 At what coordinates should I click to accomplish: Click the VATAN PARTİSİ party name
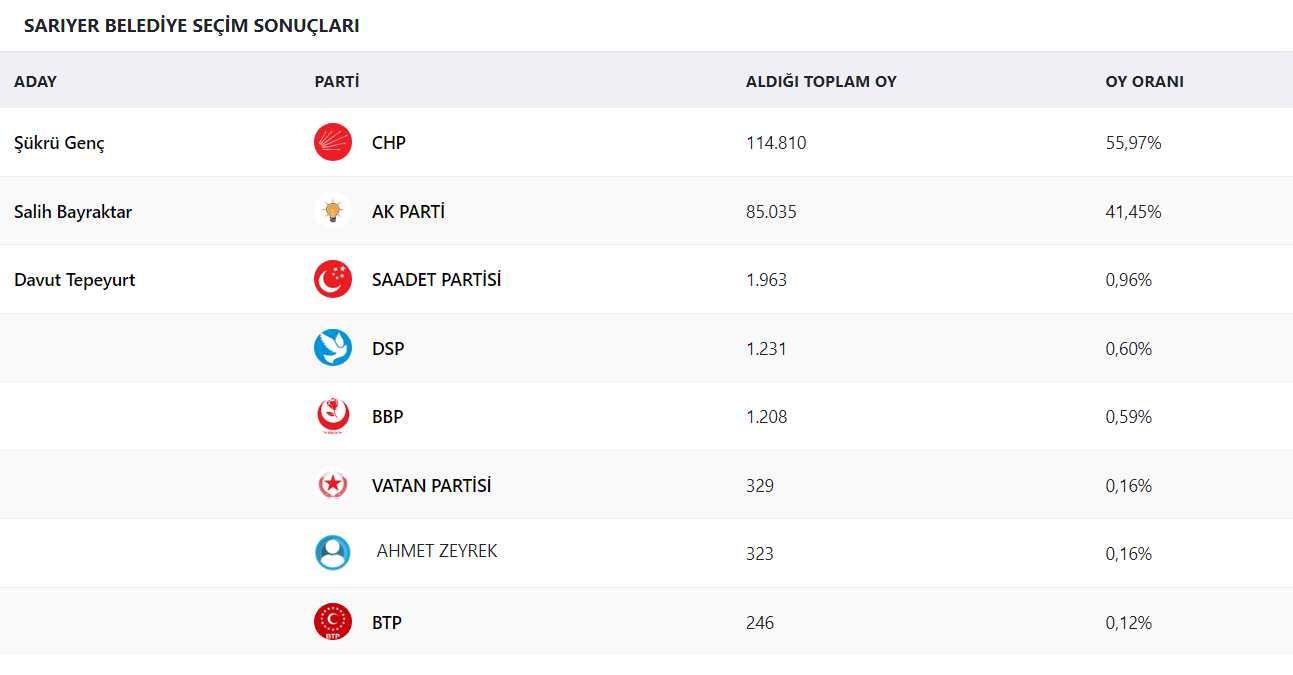pyautogui.click(x=431, y=486)
